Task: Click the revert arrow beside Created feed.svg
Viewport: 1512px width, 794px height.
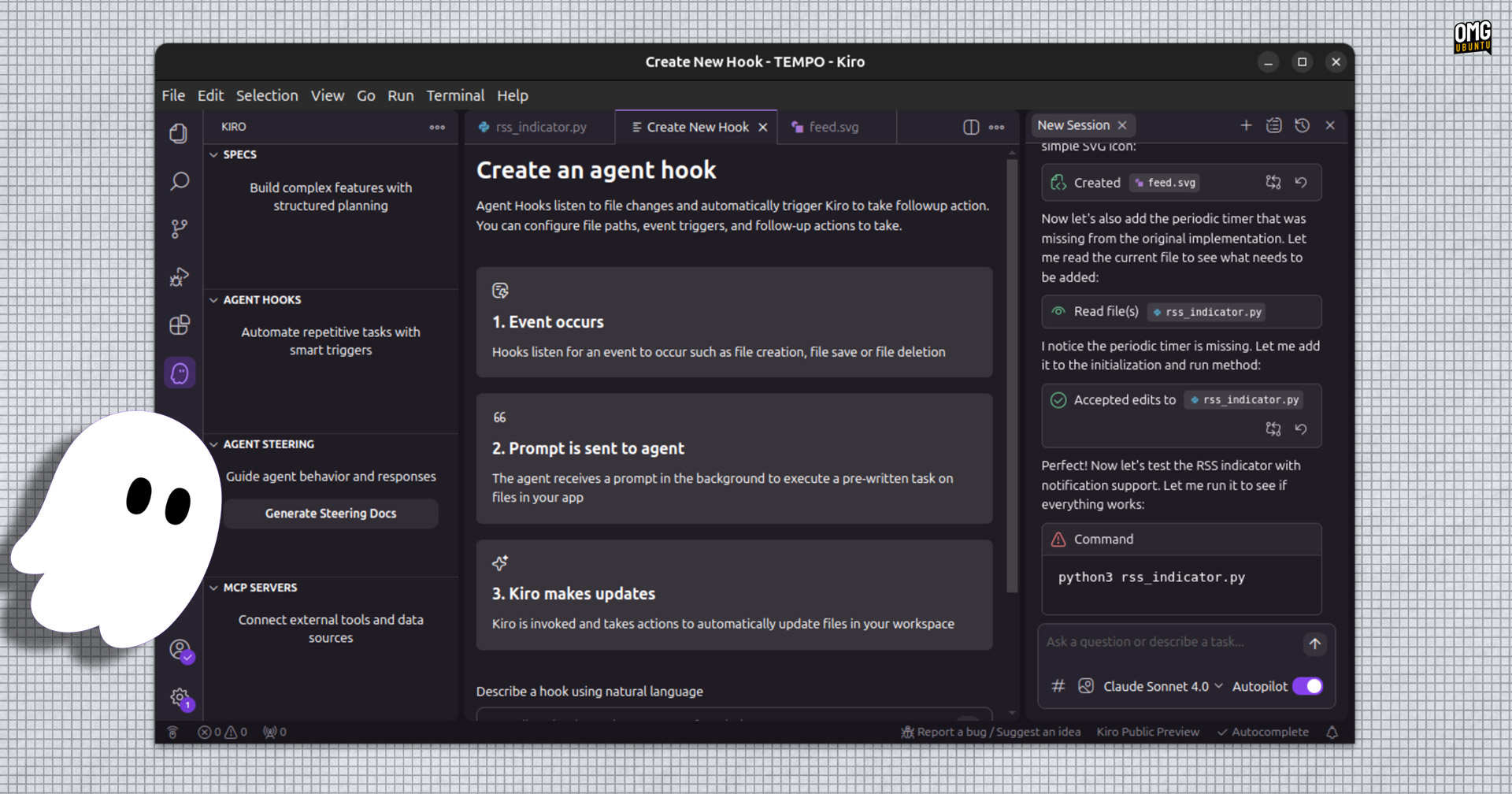Action: (1301, 183)
